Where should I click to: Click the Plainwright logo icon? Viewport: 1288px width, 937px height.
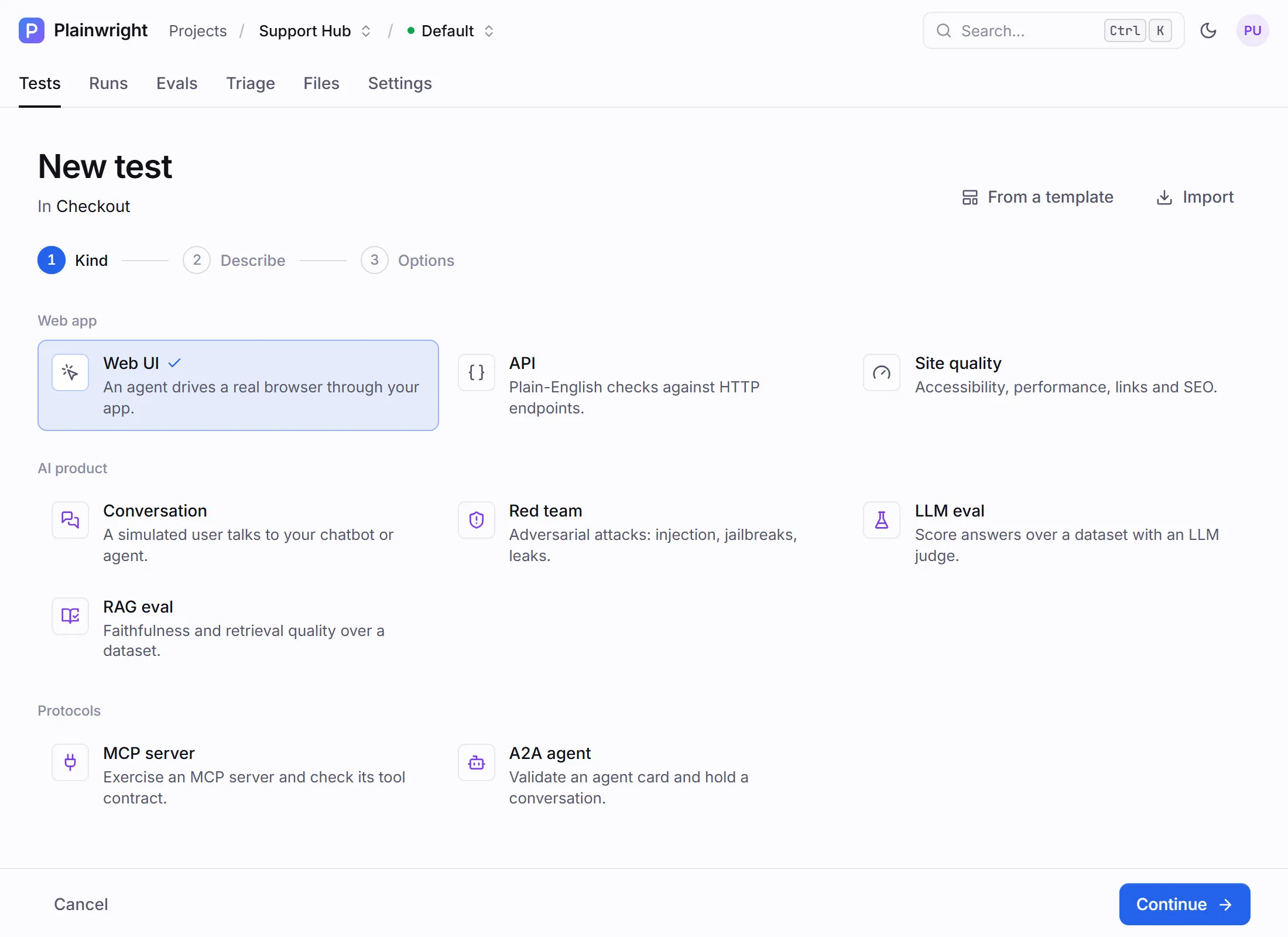(x=32, y=30)
